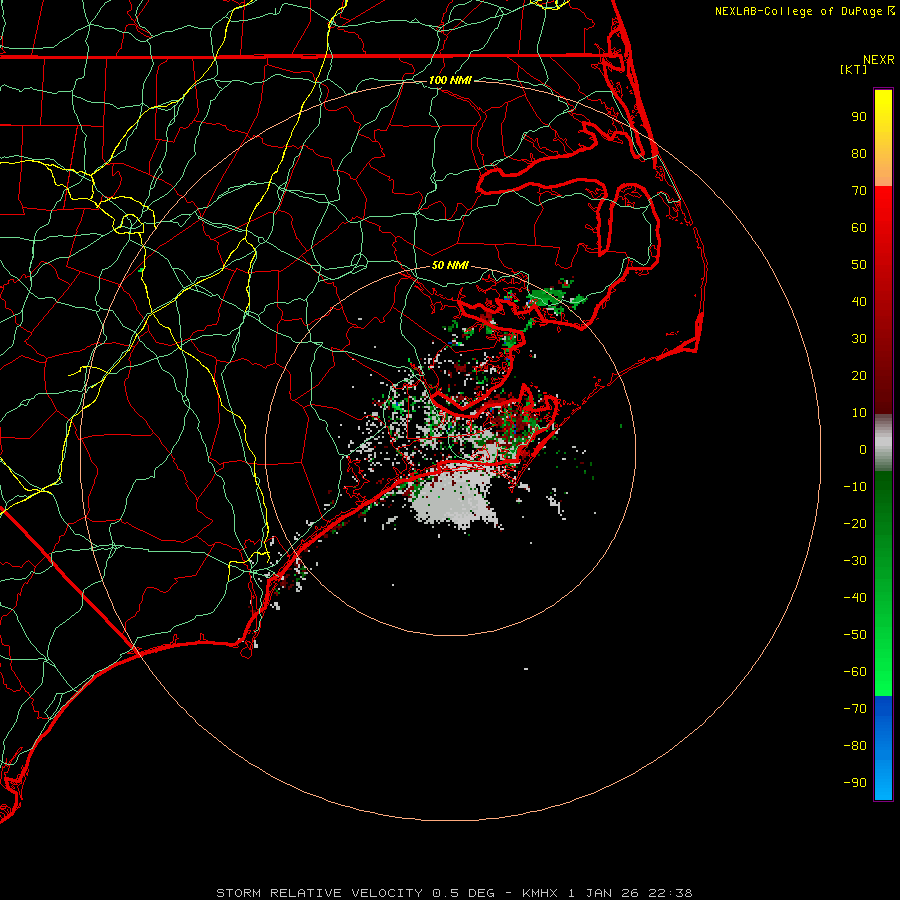Image resolution: width=900 pixels, height=900 pixels.
Task: Click the KT units label above color bar
Action: (x=853, y=69)
